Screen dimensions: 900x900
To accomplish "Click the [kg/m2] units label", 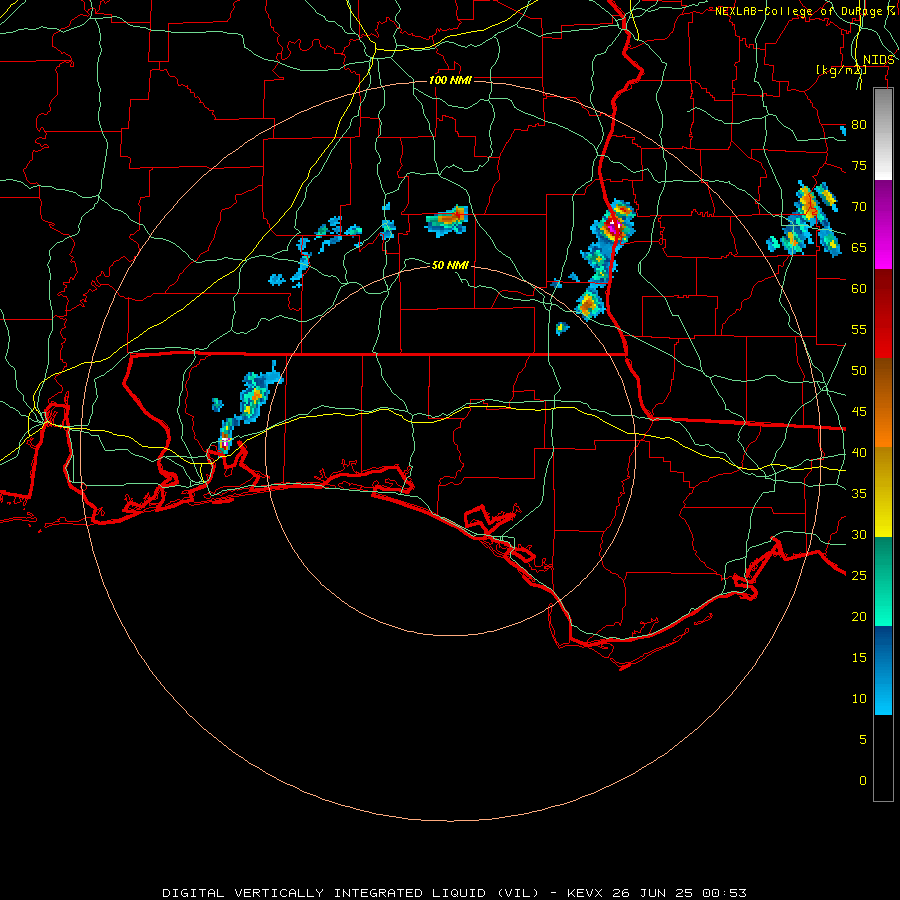I will [x=841, y=70].
